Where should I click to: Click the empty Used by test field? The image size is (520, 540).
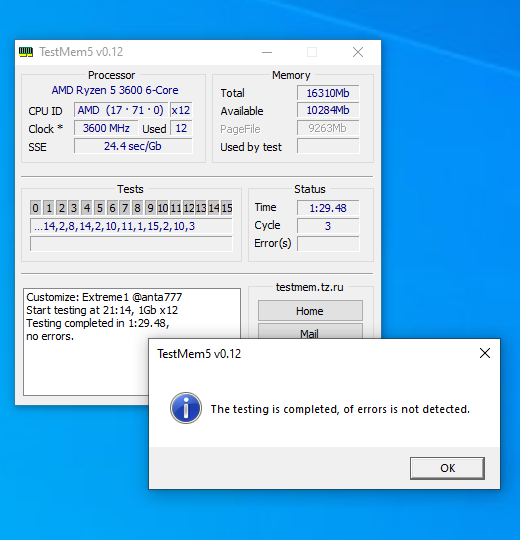[328, 146]
